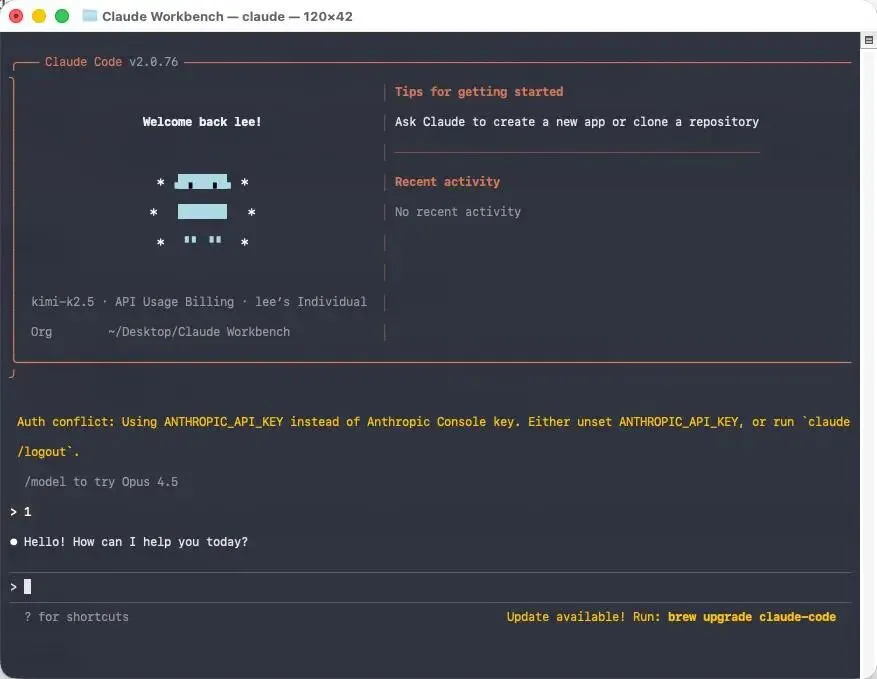877x679 pixels.
Task: Click the 'No recent activity' line
Action: [458, 212]
